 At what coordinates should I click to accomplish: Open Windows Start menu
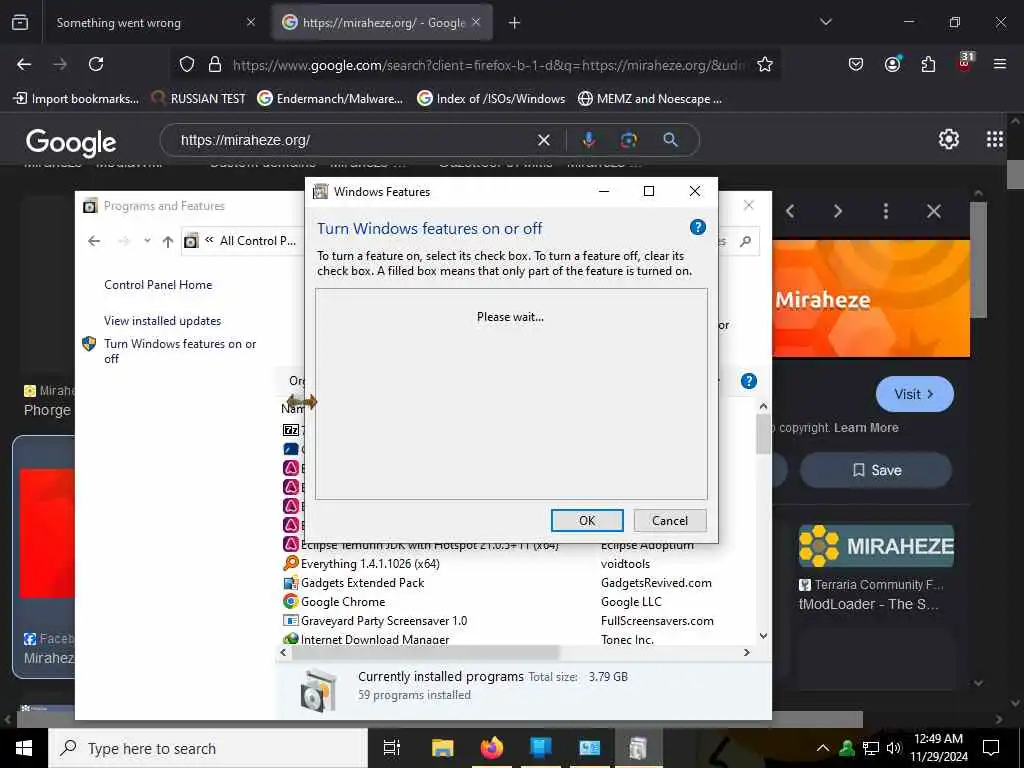click(x=24, y=748)
